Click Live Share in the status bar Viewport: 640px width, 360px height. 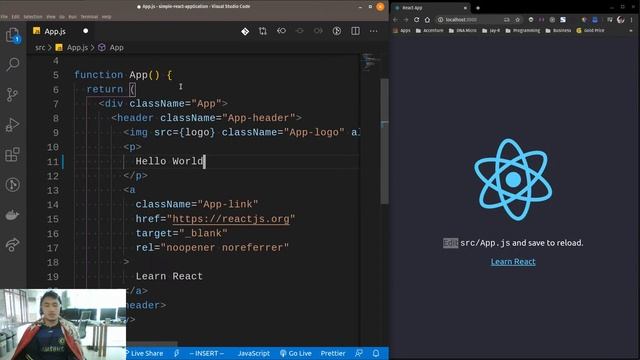click(x=144, y=353)
